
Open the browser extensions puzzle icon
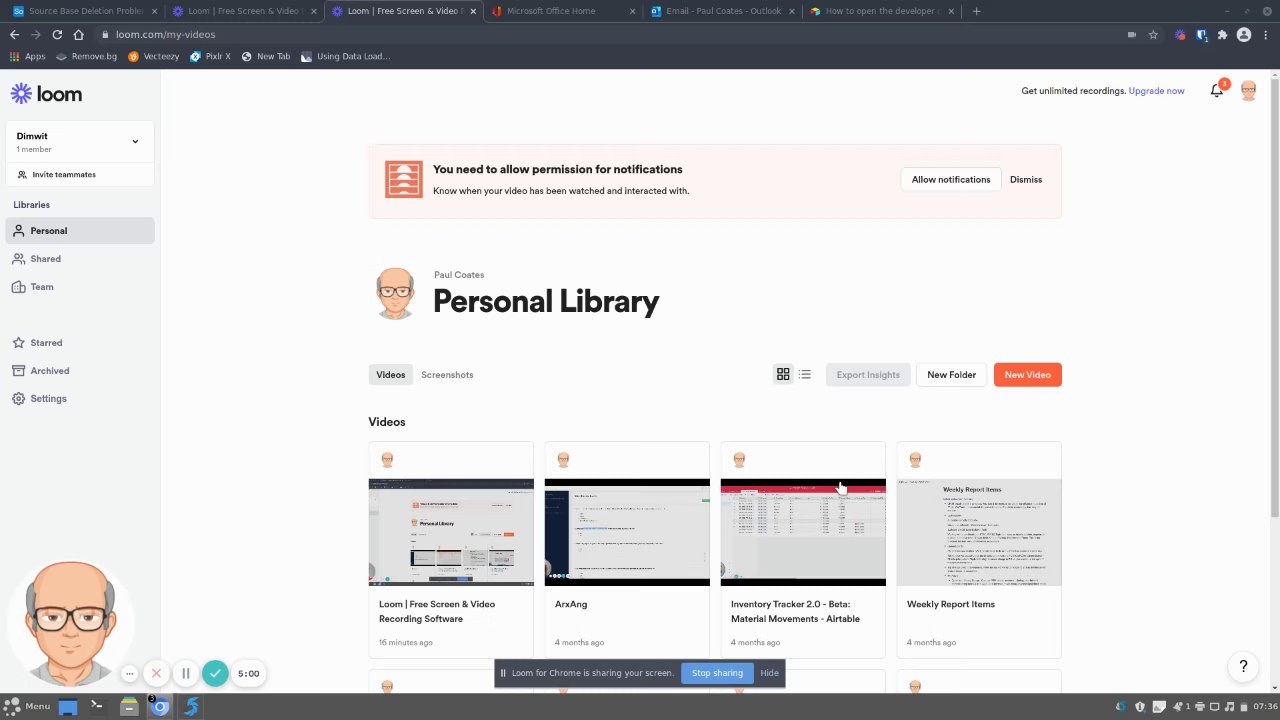tap(1222, 34)
